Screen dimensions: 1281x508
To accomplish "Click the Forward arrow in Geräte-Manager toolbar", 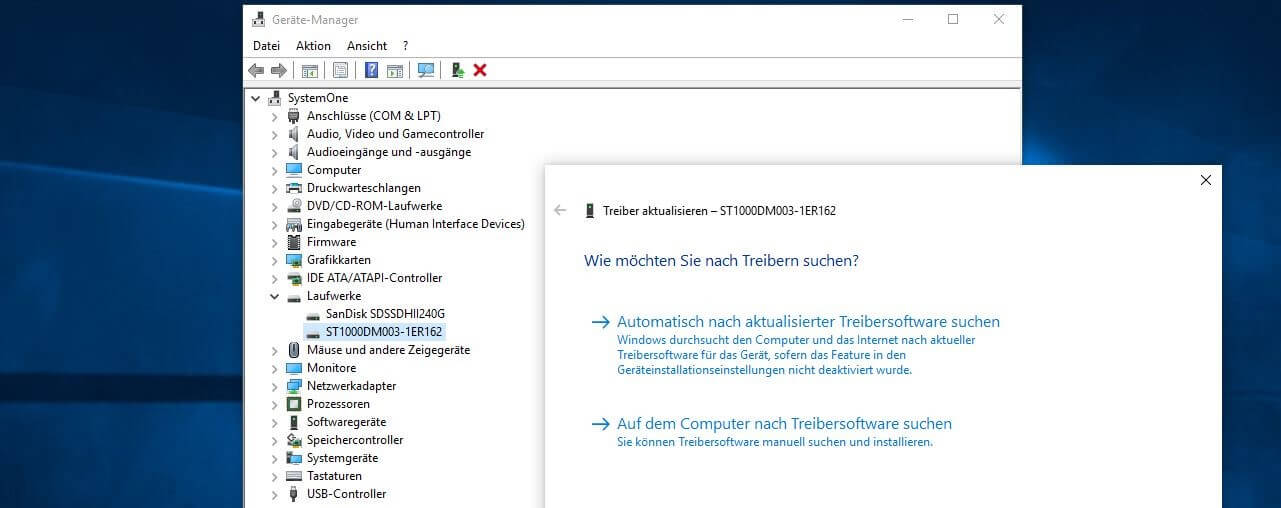I will [x=279, y=70].
